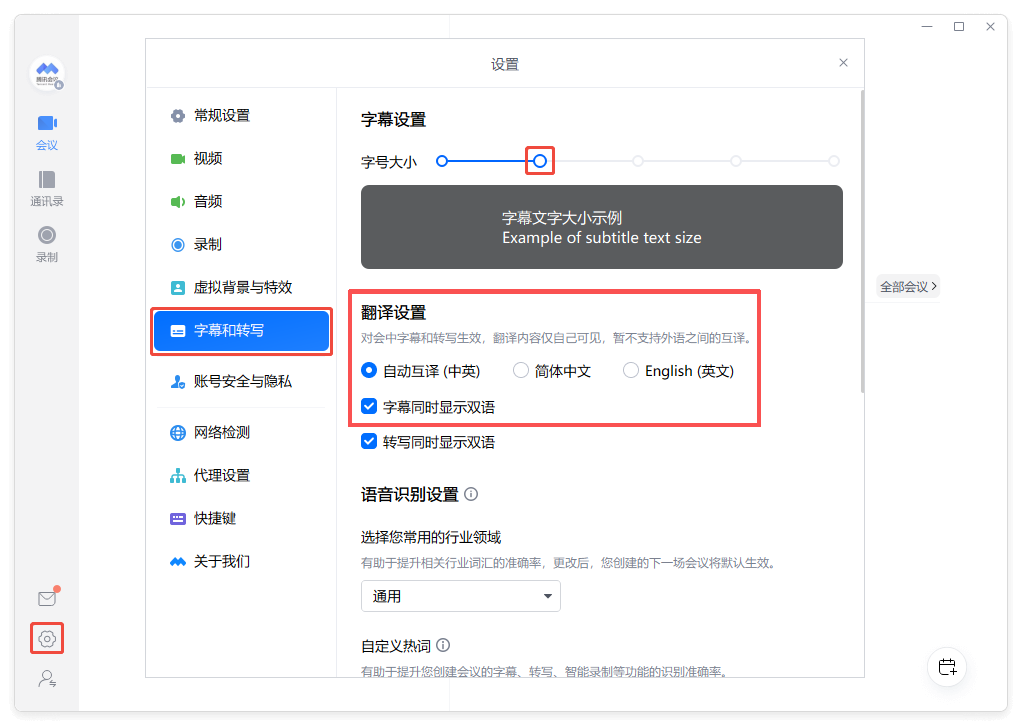Image resolution: width=1022 pixels, height=726 pixels.
Task: Close the Tencent Meeting main window
Action: click(990, 27)
